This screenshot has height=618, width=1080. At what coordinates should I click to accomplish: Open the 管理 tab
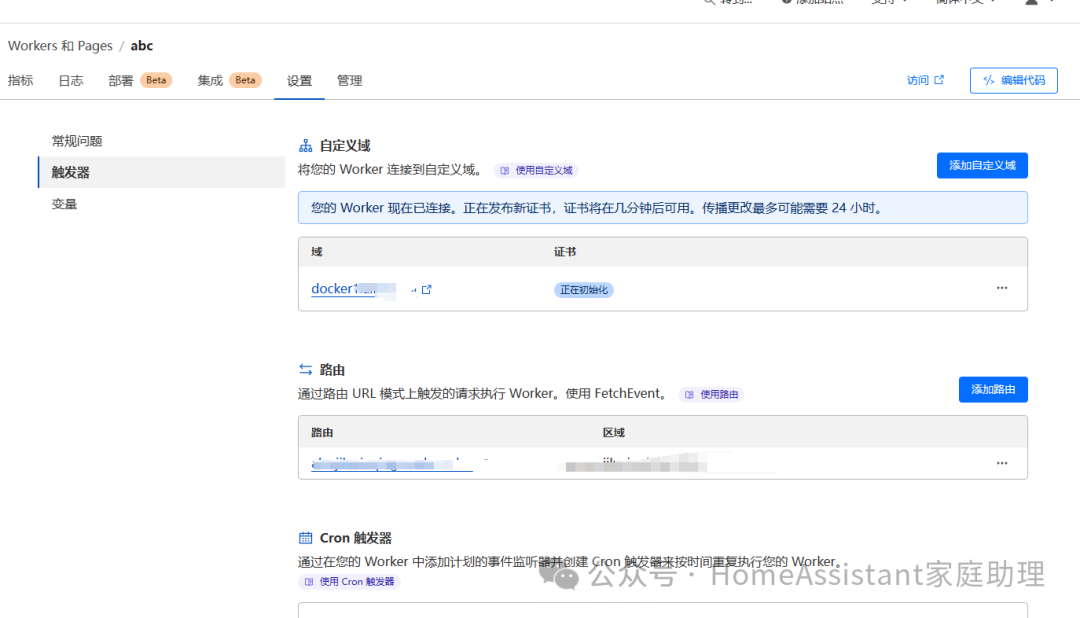click(349, 81)
